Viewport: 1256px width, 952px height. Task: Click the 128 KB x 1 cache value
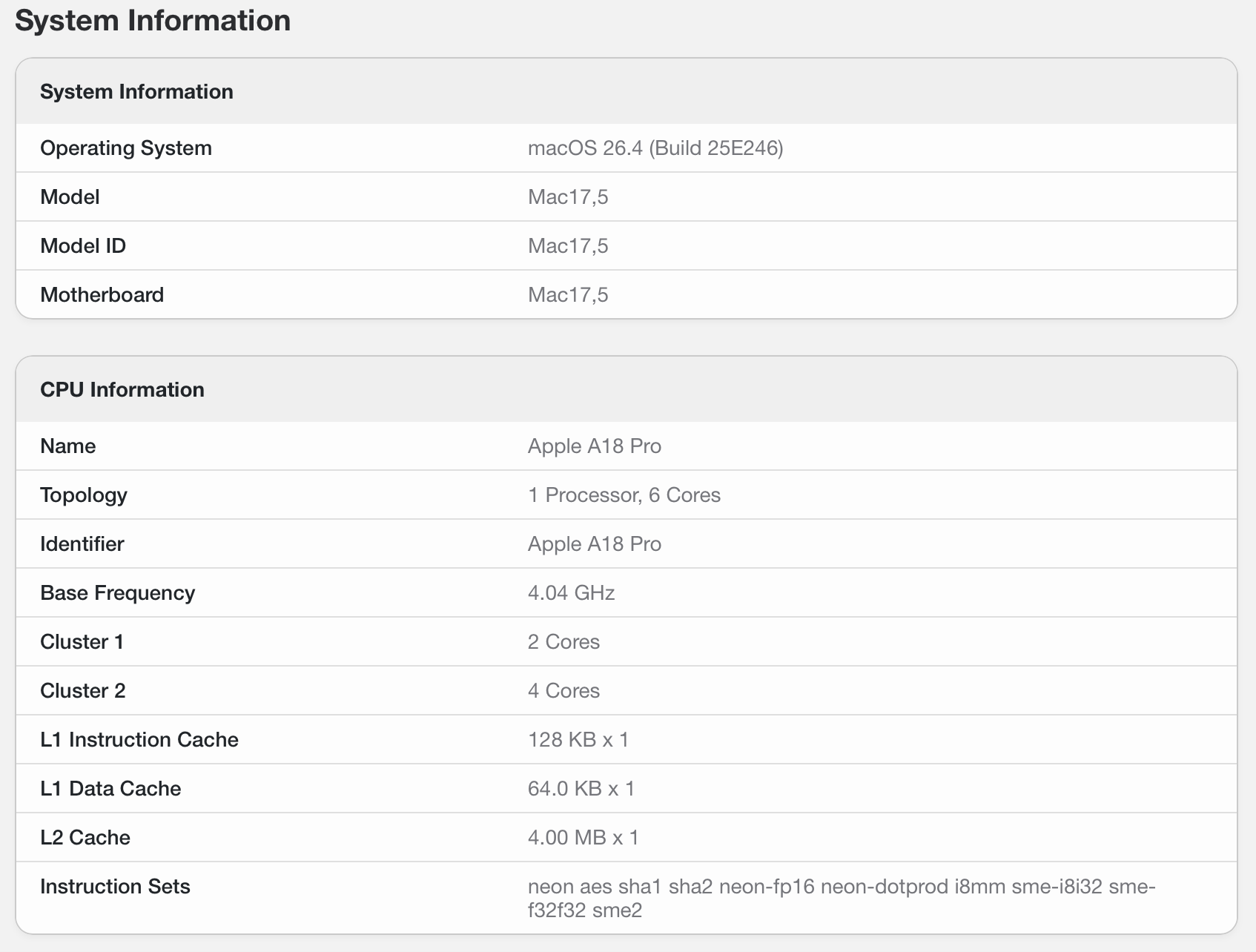[578, 740]
